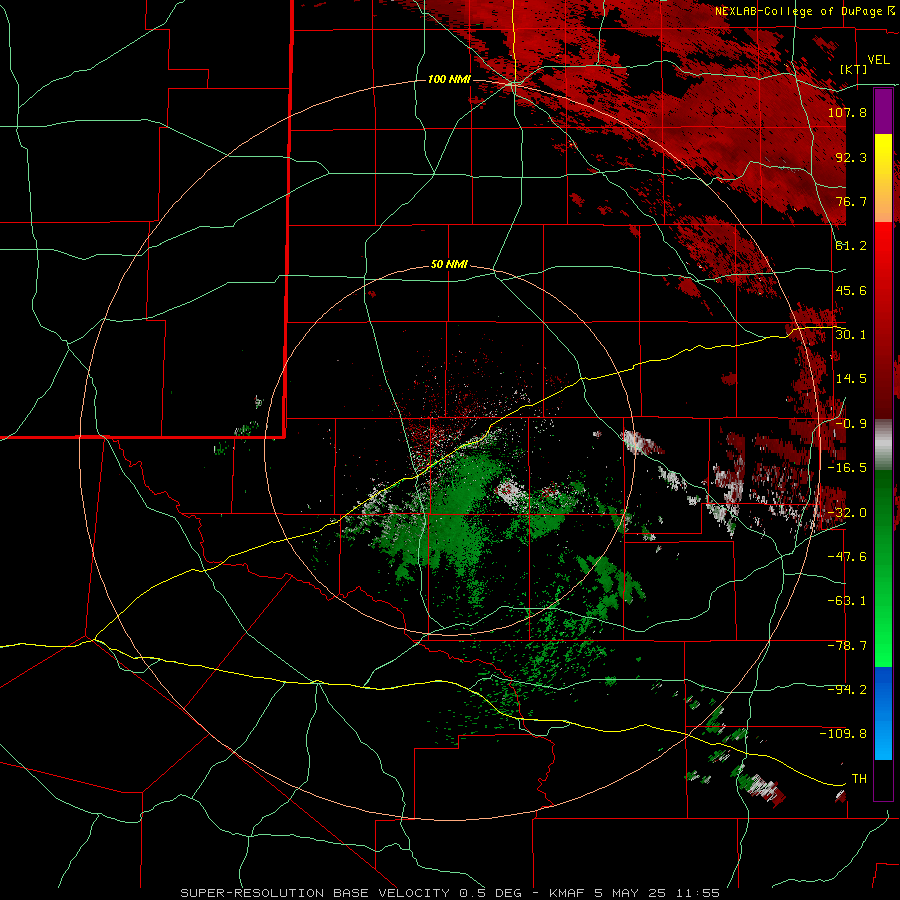Click the -109.8 velocity scale value
This screenshot has width=900, height=900.
click(x=843, y=734)
